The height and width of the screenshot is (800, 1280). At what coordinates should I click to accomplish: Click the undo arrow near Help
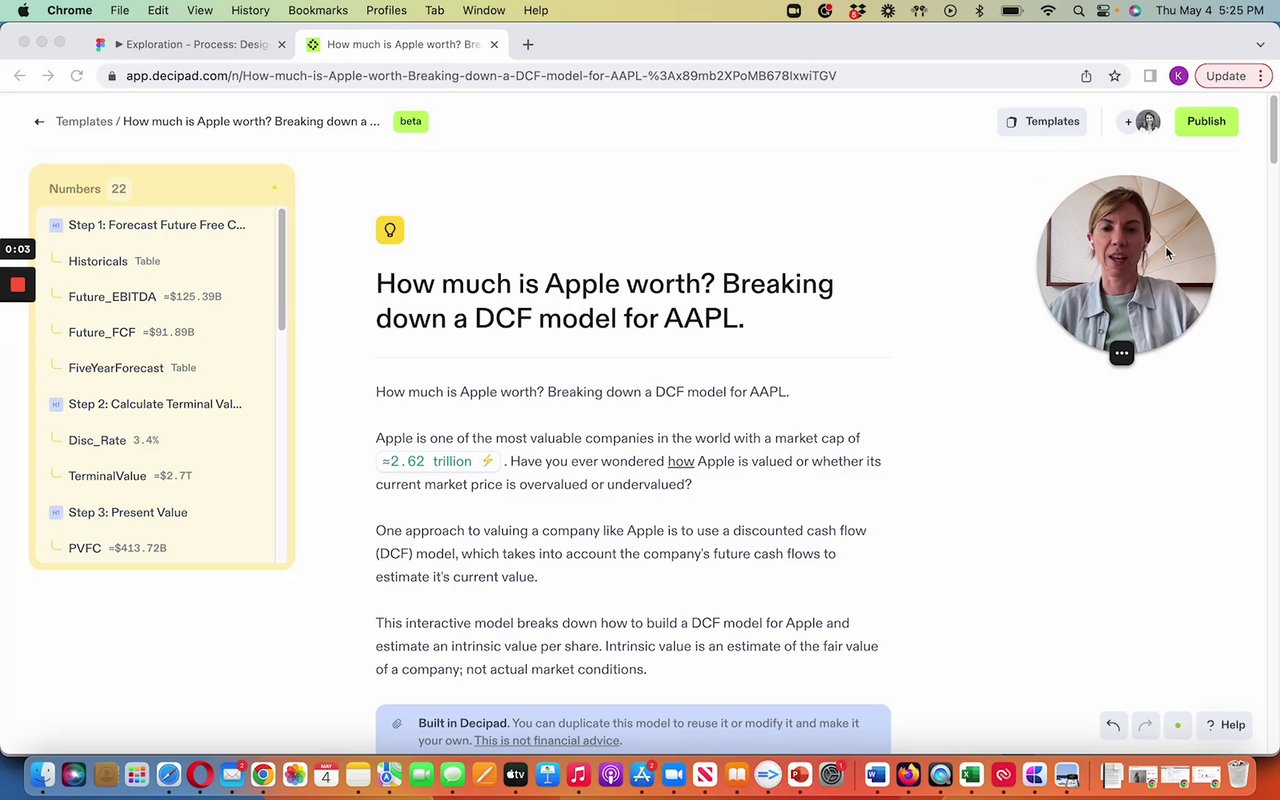point(1113,725)
